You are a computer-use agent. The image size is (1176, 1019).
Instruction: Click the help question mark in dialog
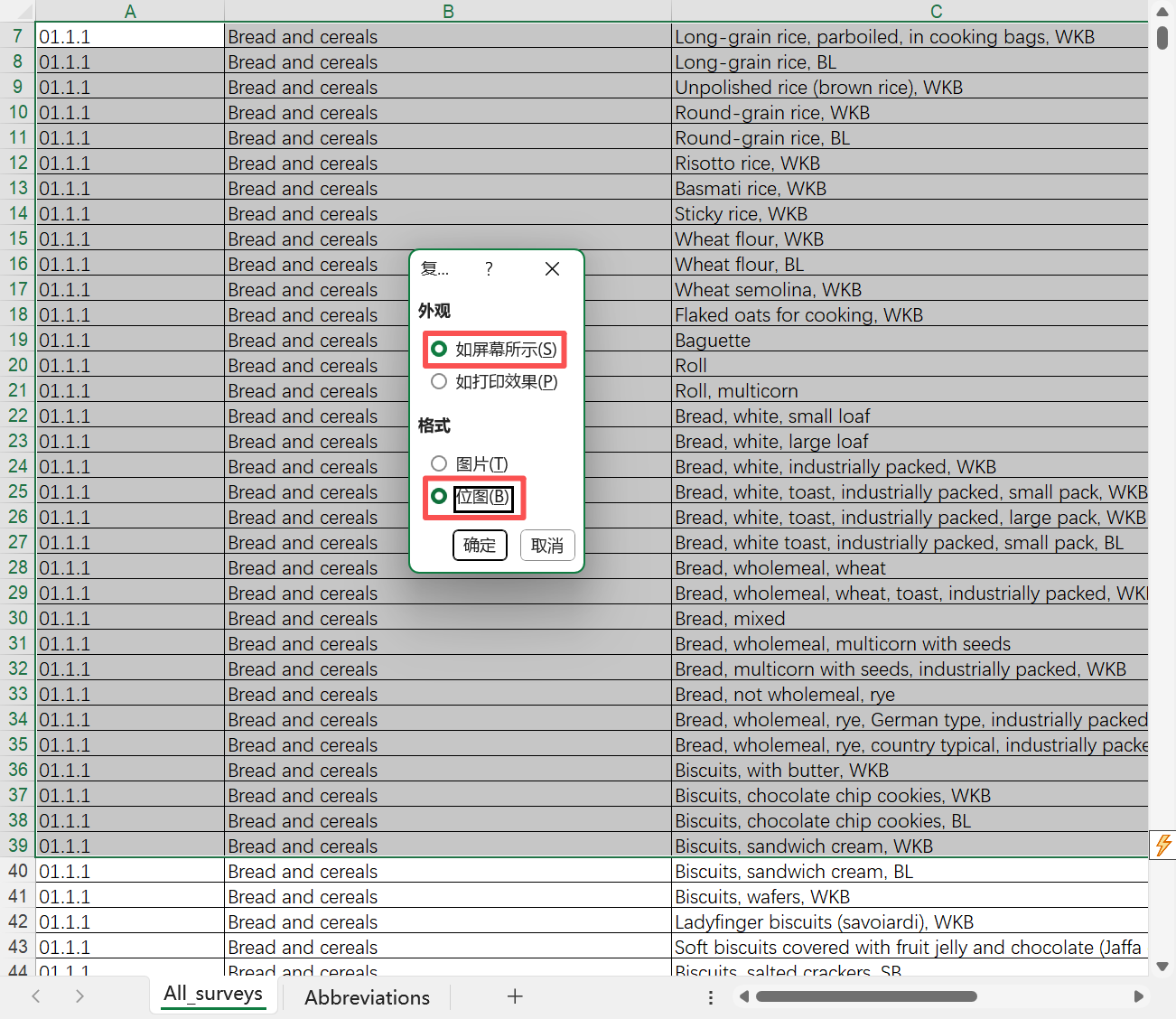click(x=489, y=268)
